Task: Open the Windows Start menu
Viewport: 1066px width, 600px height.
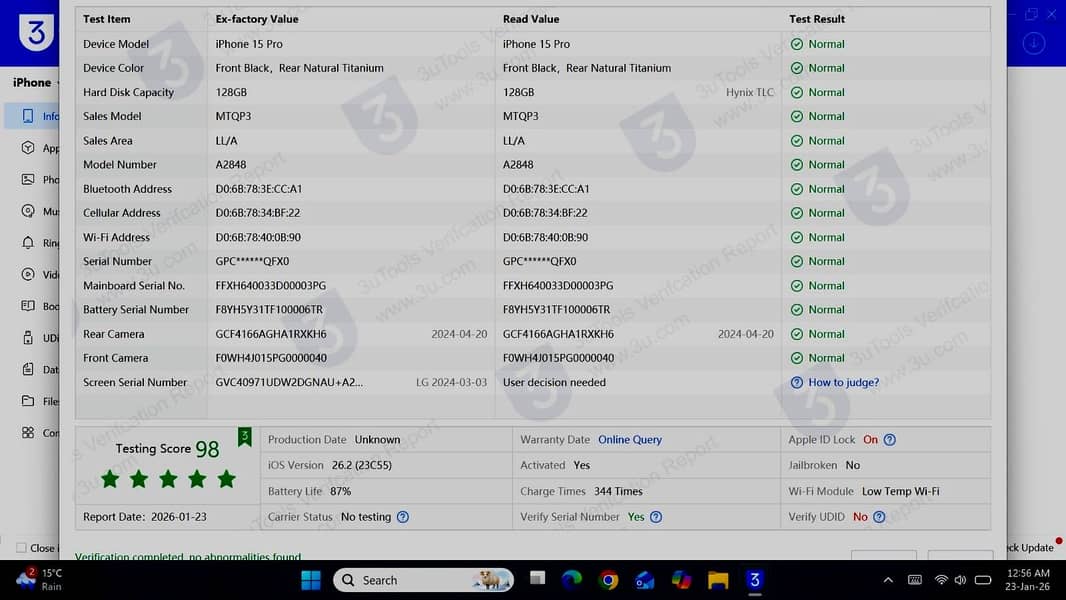Action: point(311,580)
